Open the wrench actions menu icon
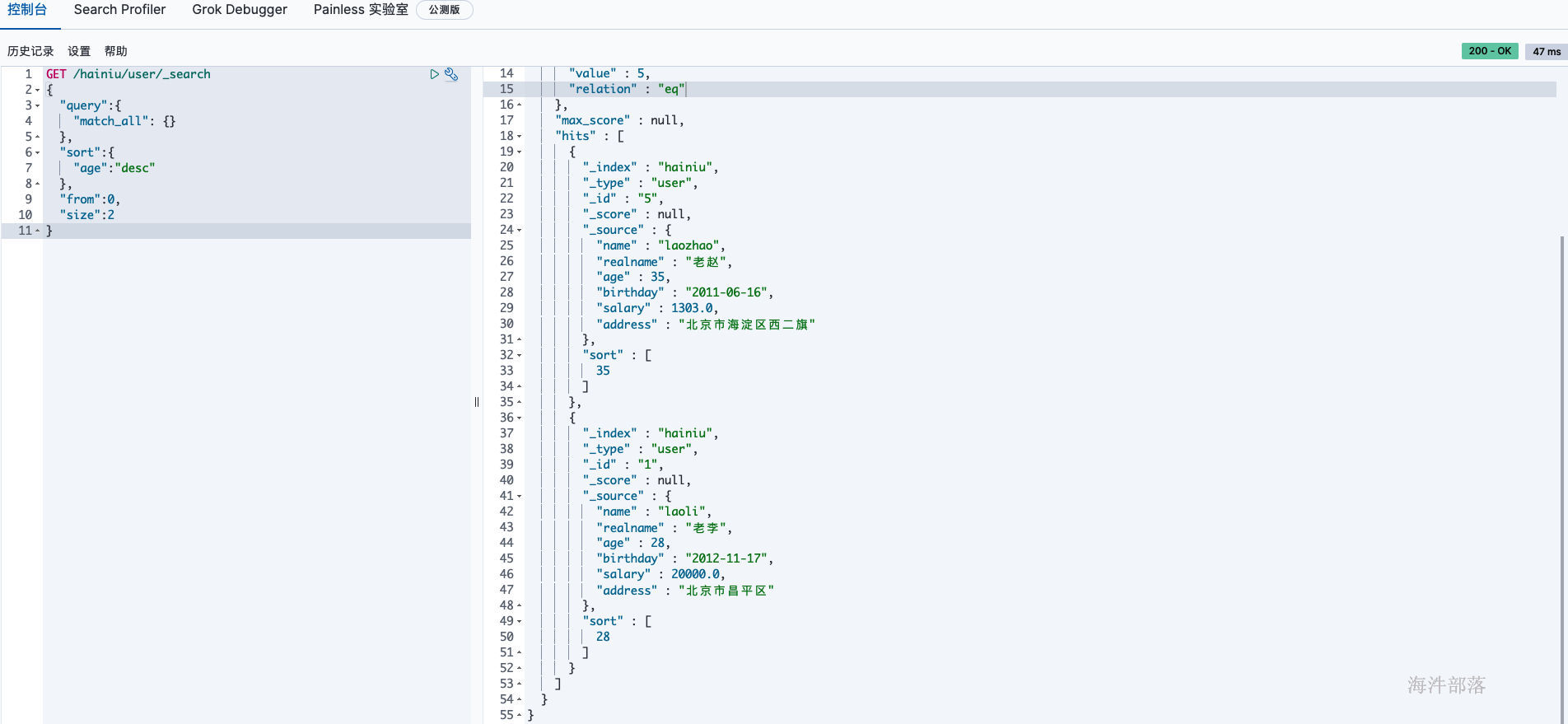Image resolution: width=1568 pixels, height=724 pixels. (x=451, y=74)
